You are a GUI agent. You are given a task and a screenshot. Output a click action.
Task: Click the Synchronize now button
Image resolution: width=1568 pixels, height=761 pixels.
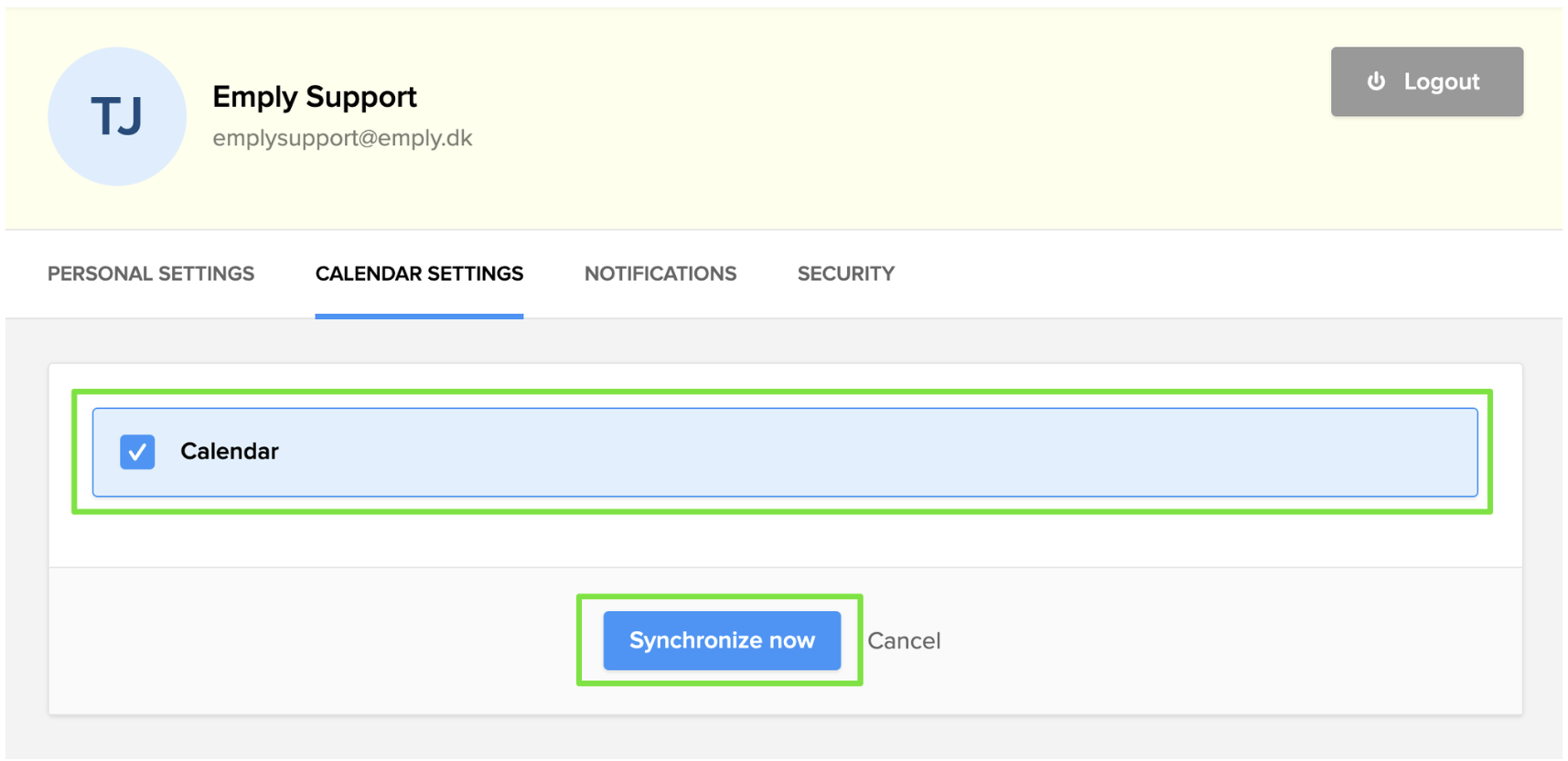[x=722, y=640]
